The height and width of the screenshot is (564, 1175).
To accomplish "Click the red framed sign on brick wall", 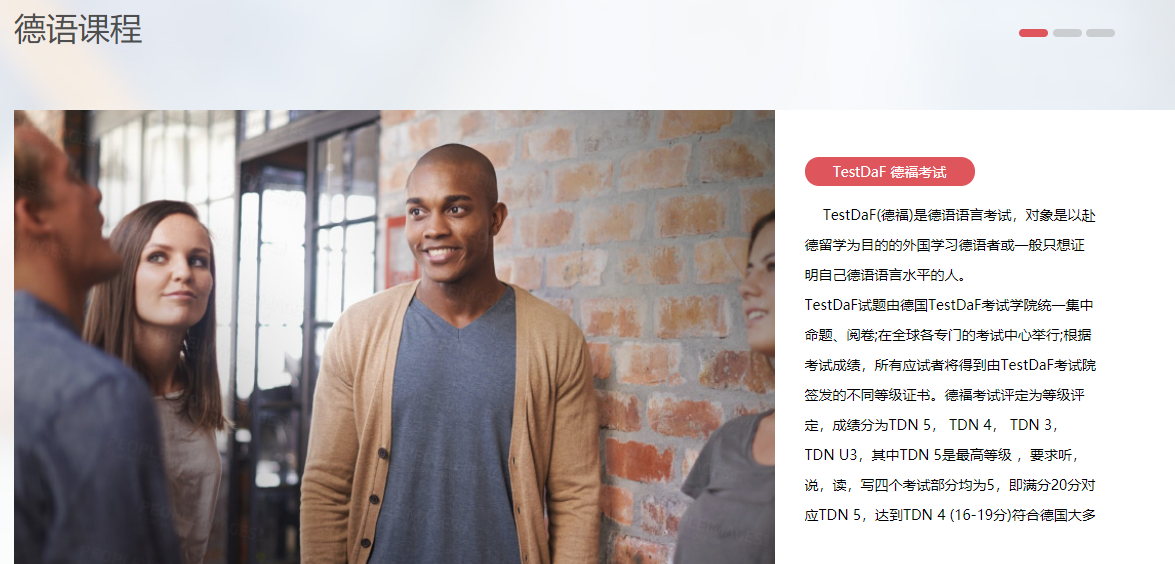I will coord(401,252).
